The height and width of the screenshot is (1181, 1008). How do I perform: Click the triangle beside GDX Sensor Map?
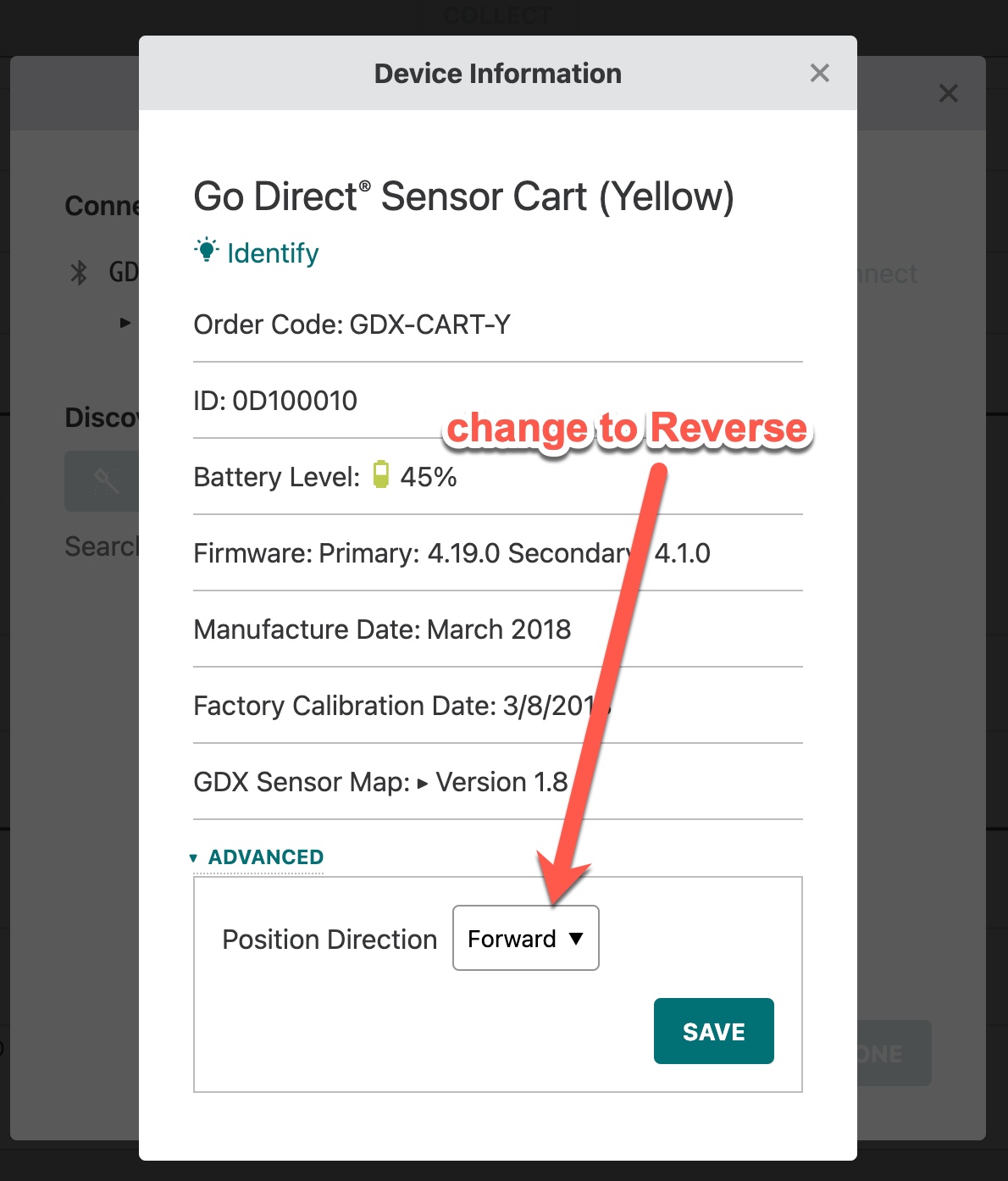coord(422,782)
